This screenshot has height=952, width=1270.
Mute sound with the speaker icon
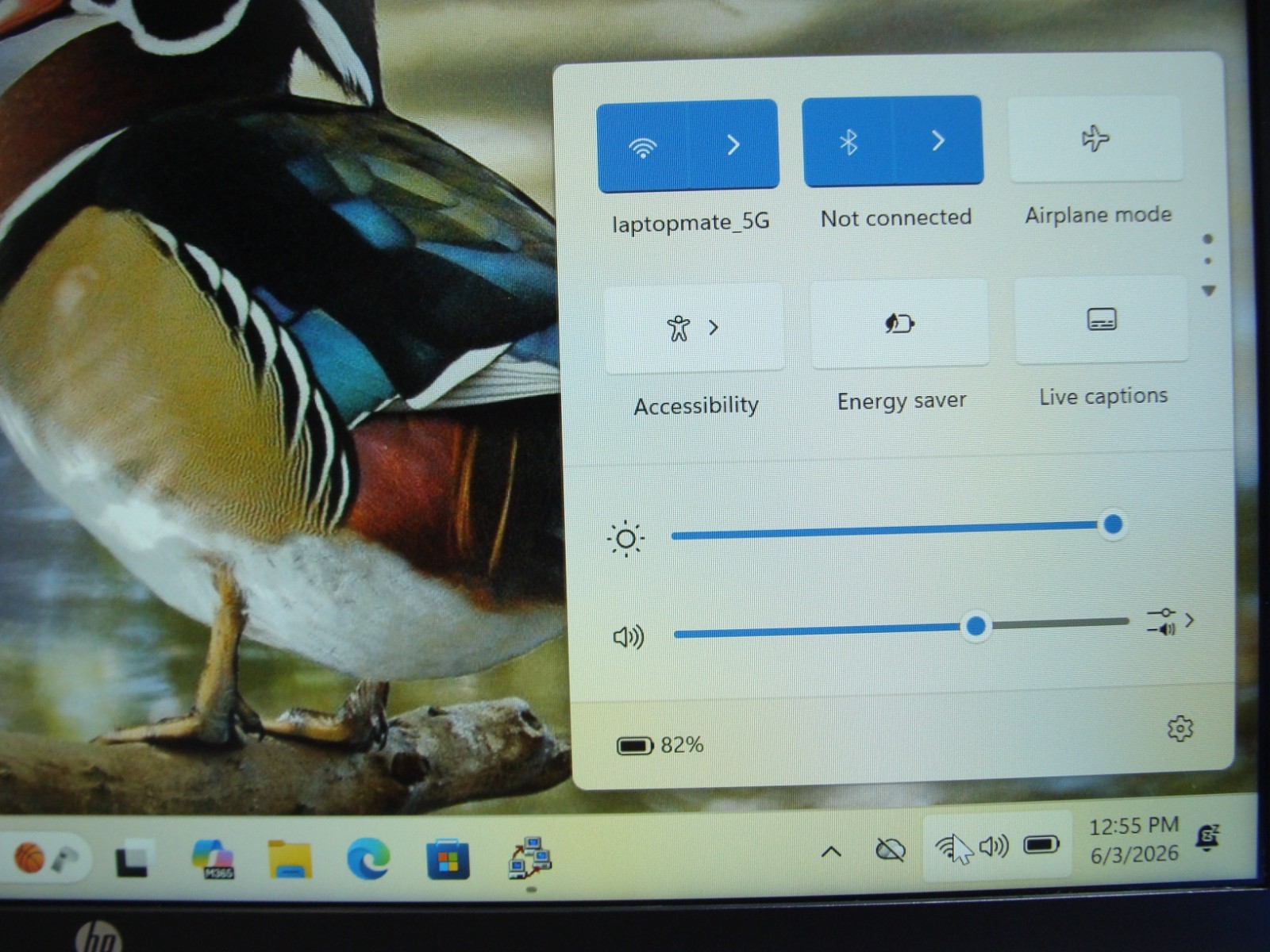[629, 637]
